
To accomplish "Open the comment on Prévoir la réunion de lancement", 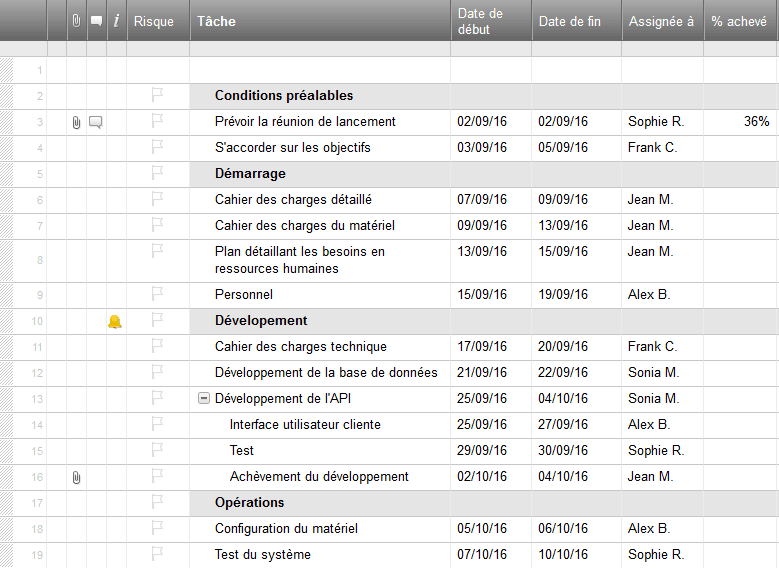I will [96, 122].
